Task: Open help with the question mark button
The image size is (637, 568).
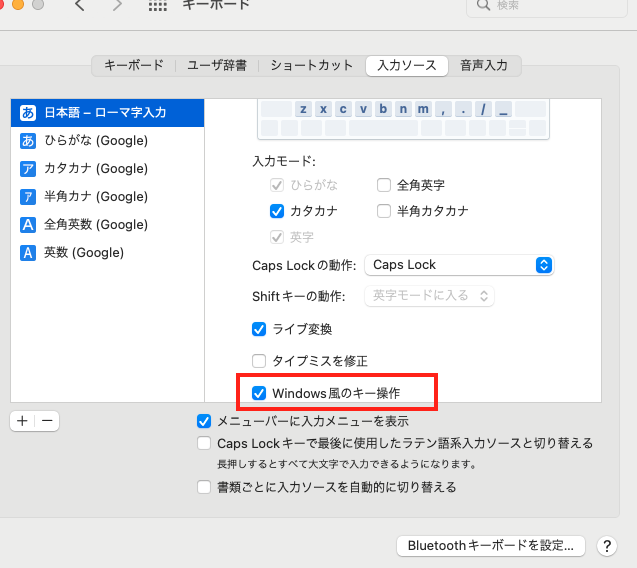Action: click(x=607, y=546)
